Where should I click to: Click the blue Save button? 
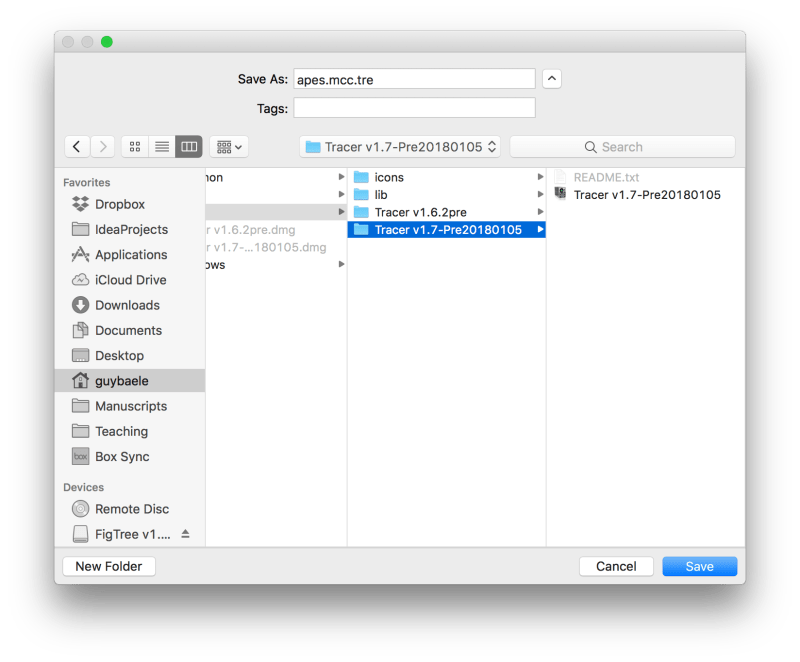[699, 566]
